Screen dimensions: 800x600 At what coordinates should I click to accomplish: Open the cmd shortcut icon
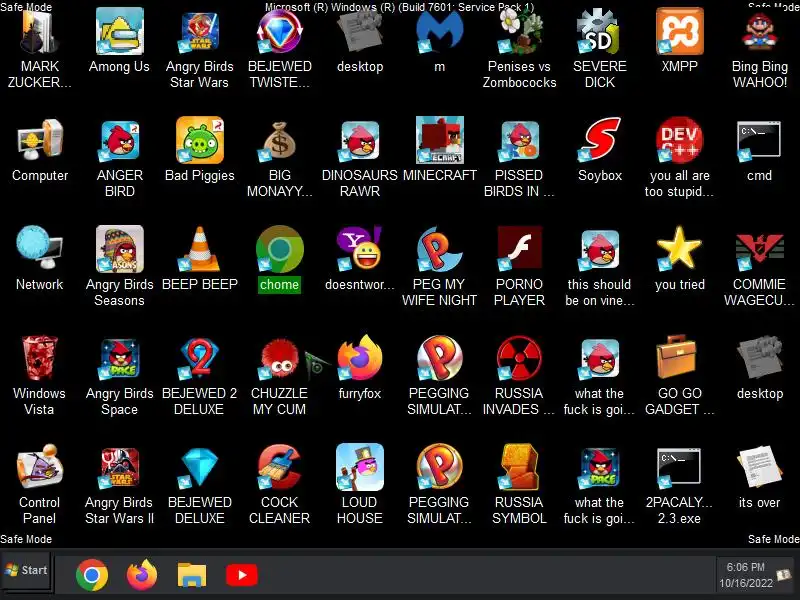[760, 140]
